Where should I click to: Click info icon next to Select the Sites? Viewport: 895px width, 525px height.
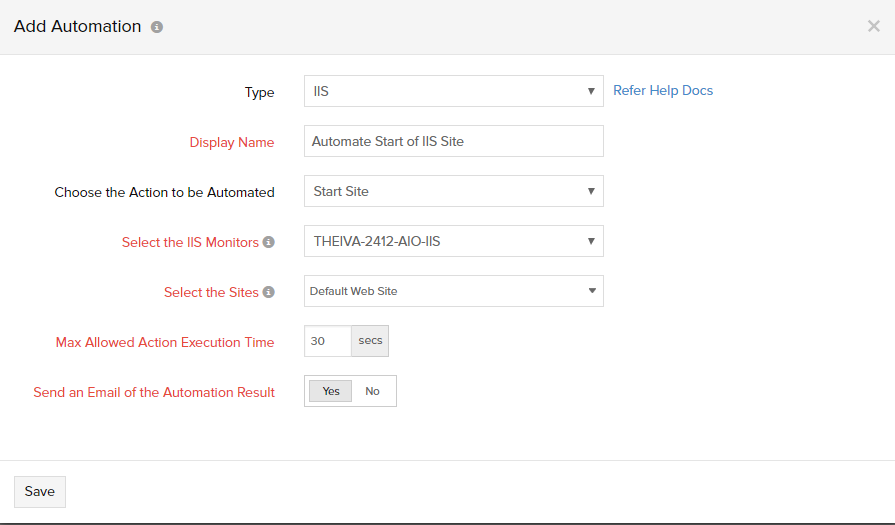coord(268,292)
